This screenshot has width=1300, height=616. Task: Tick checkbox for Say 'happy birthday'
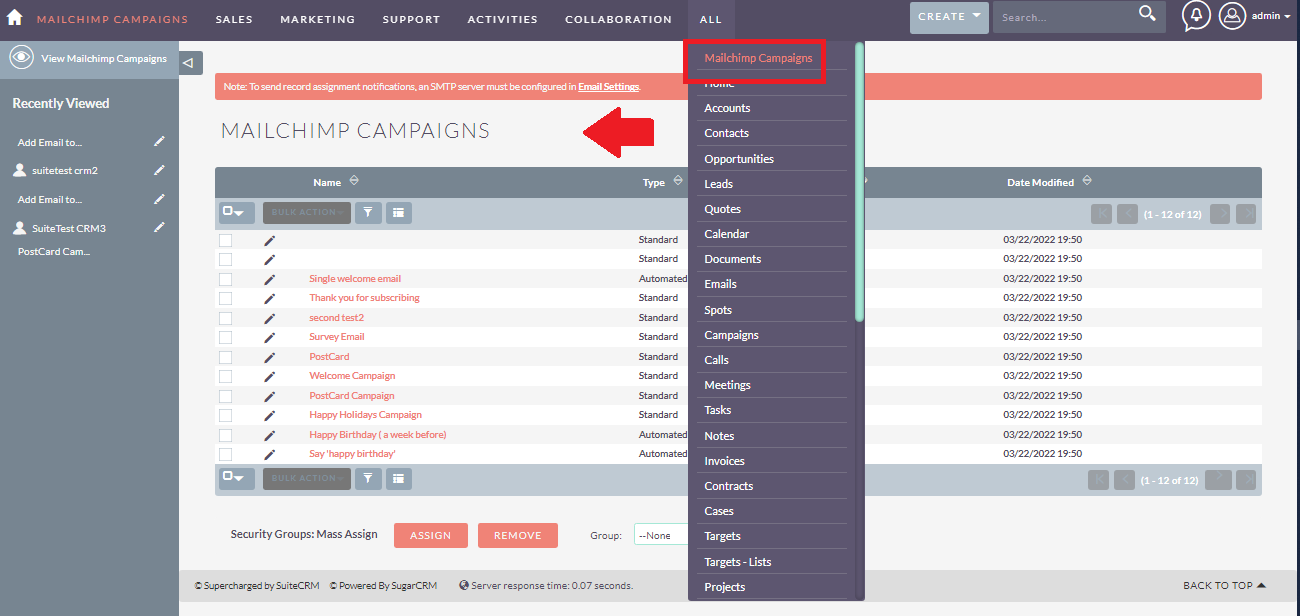[x=225, y=454]
